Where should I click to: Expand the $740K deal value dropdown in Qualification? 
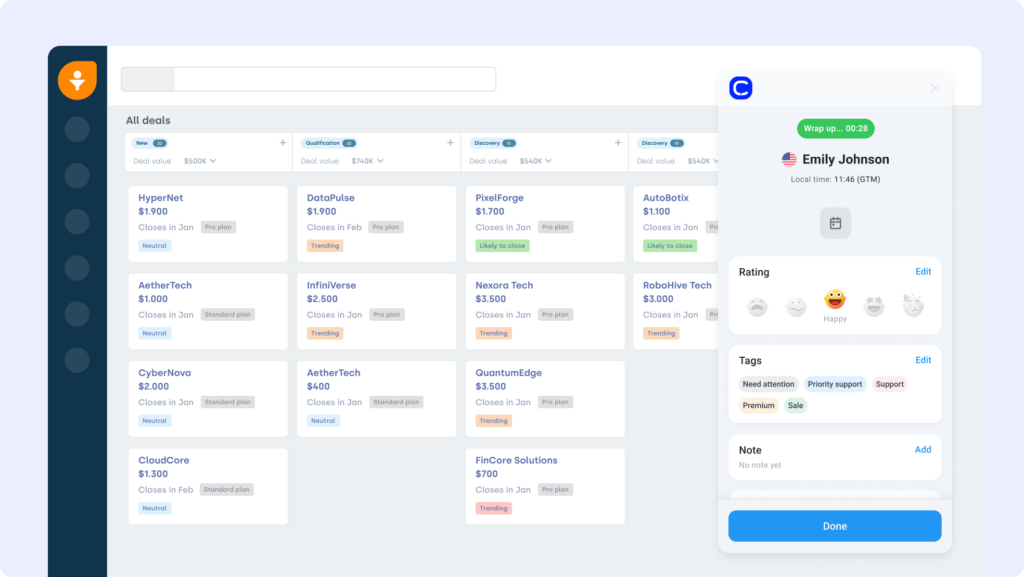(x=366, y=160)
